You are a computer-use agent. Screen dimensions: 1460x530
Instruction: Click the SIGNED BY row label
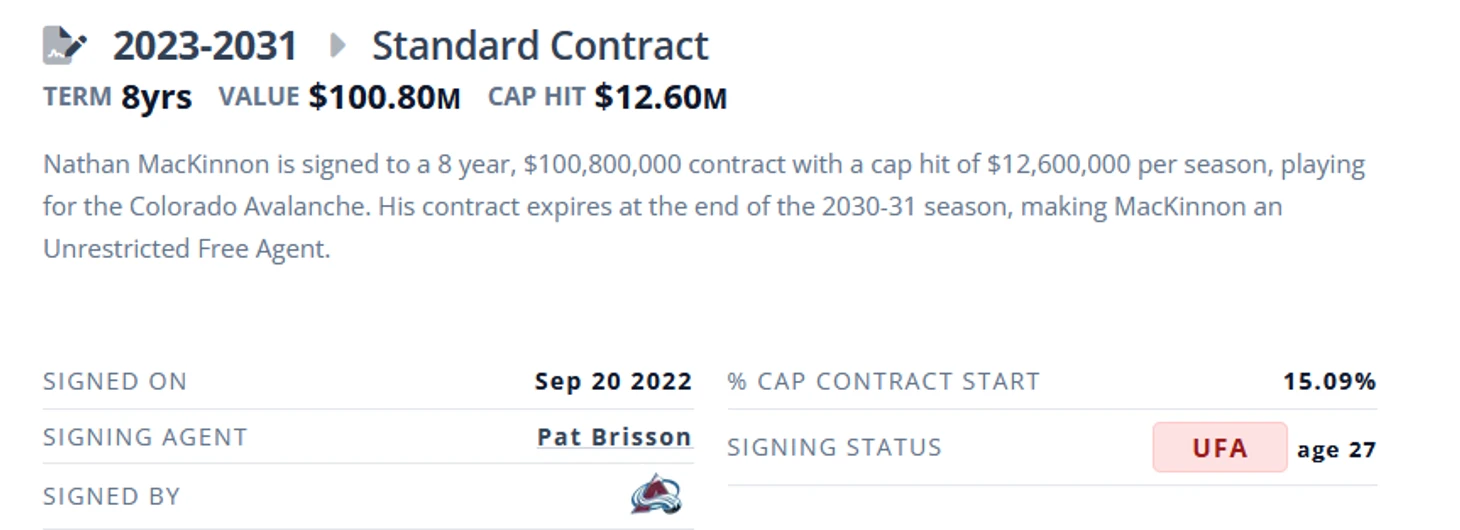tap(112, 496)
